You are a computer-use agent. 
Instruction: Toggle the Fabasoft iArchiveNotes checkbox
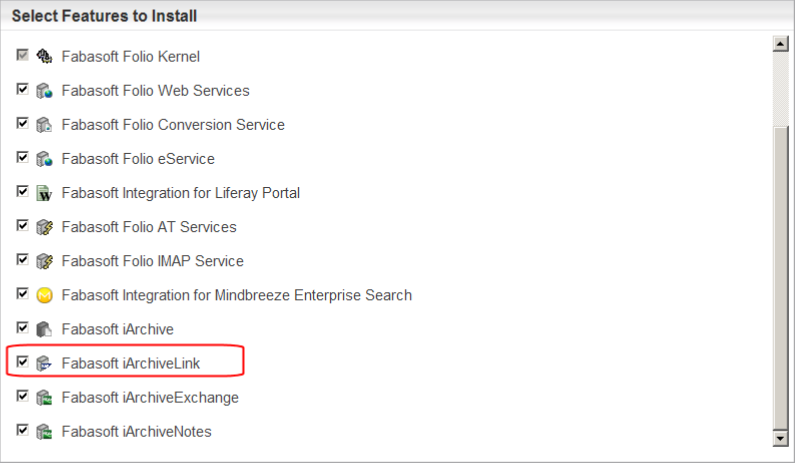point(22,430)
